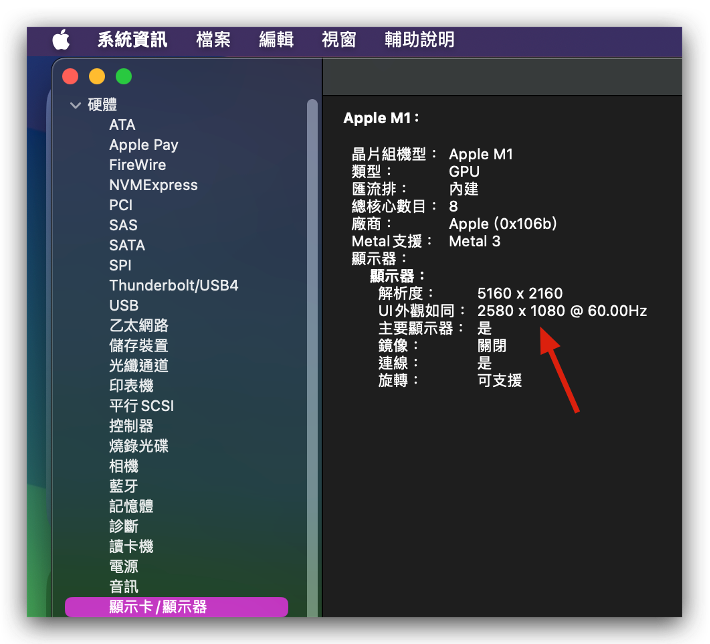The image size is (710, 644).
Task: Click the 總核心數目 value 8
Action: tap(453, 207)
